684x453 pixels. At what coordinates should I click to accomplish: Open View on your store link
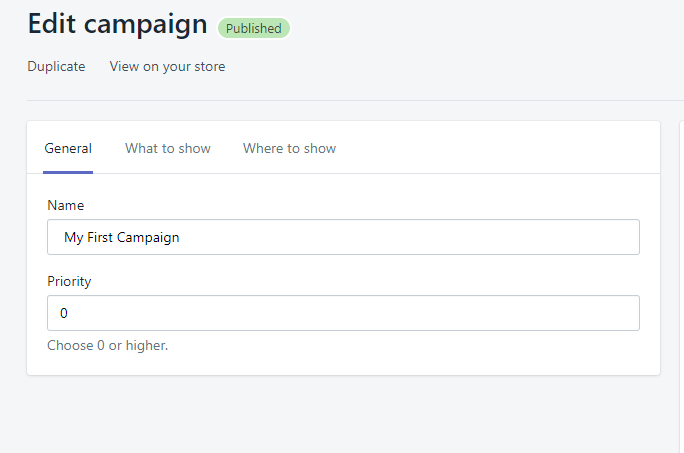(x=167, y=67)
